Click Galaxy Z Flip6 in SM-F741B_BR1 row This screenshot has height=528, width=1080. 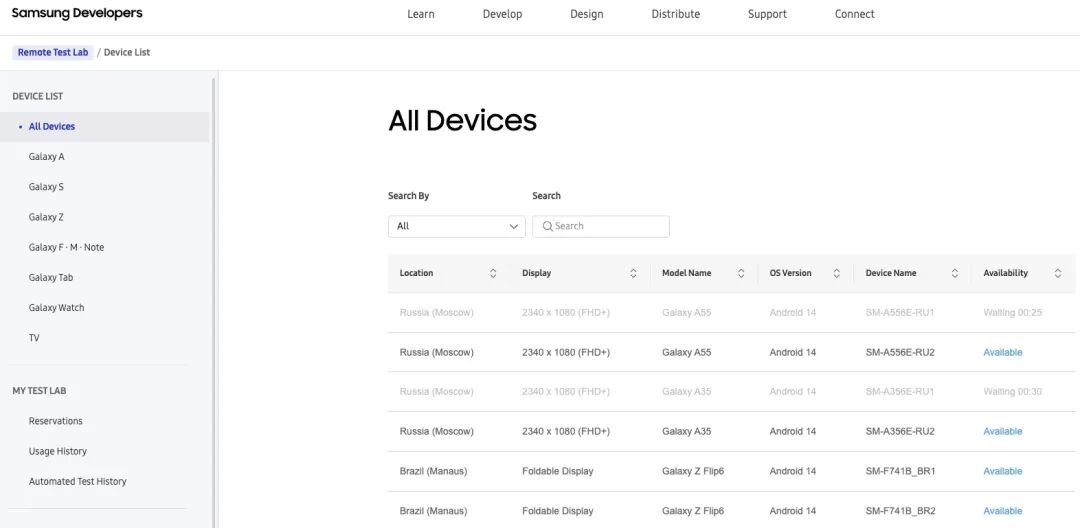click(x=693, y=472)
